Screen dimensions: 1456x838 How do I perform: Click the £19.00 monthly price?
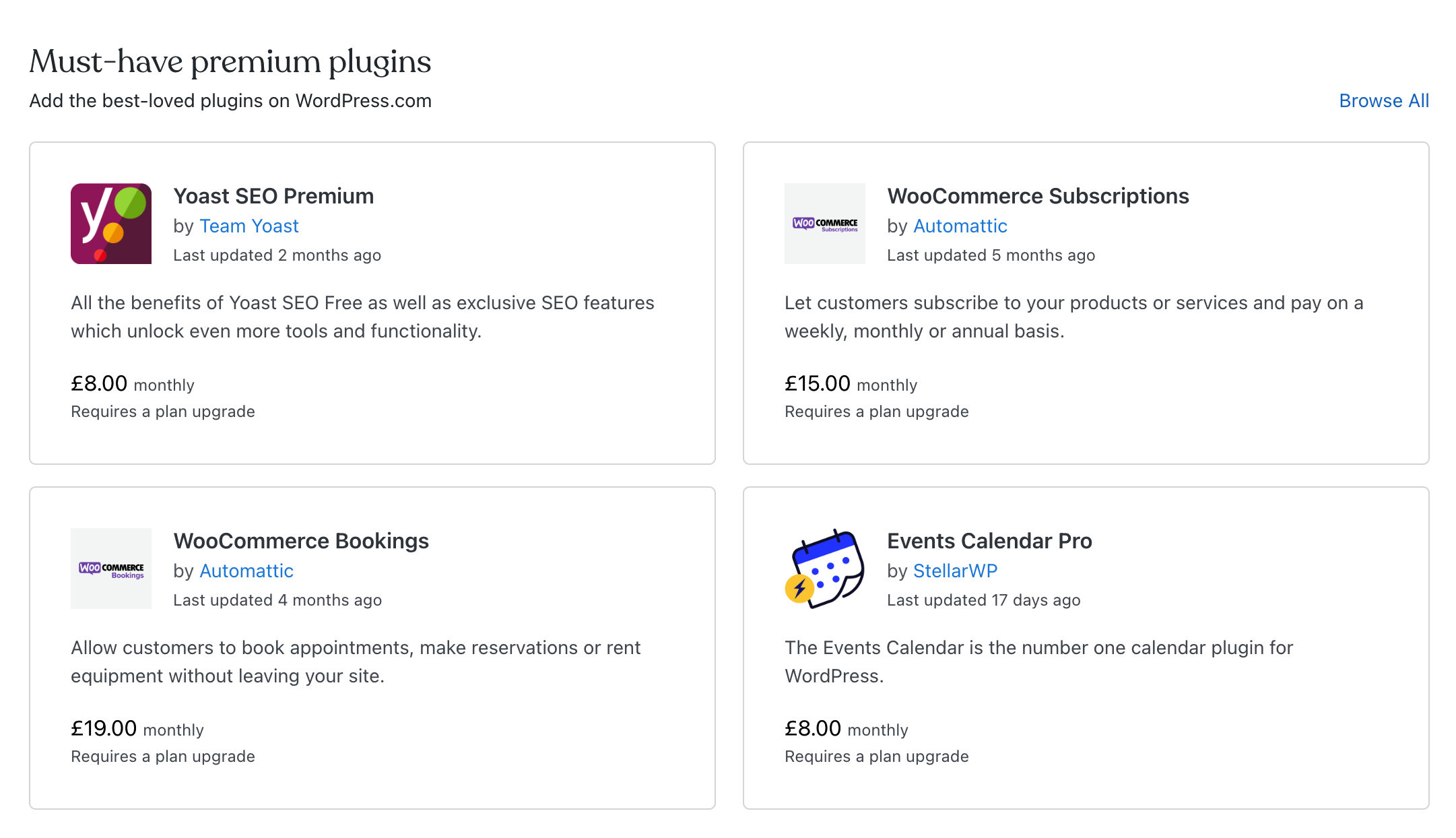(137, 729)
